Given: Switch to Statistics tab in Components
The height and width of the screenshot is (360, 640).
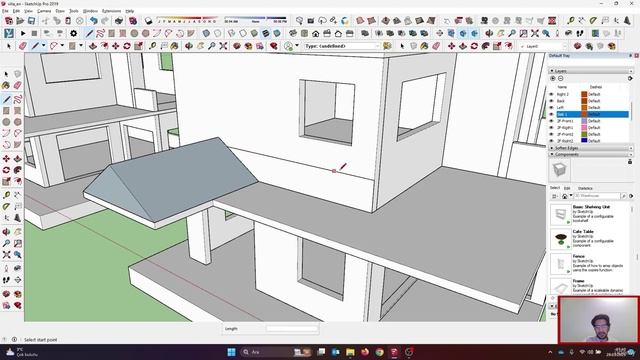Looking at the screenshot, I should click(585, 188).
